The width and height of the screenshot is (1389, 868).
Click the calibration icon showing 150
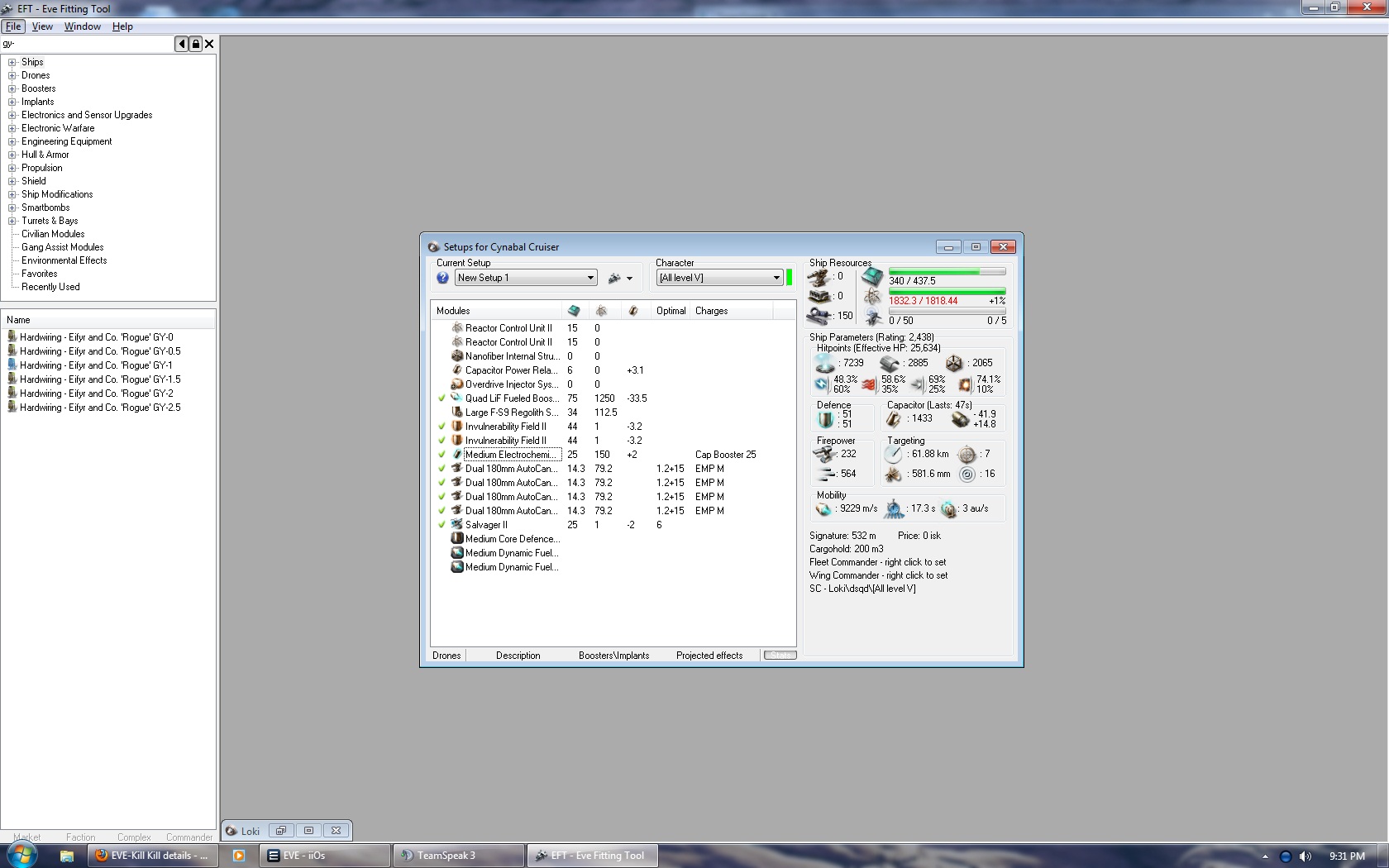[x=819, y=316]
